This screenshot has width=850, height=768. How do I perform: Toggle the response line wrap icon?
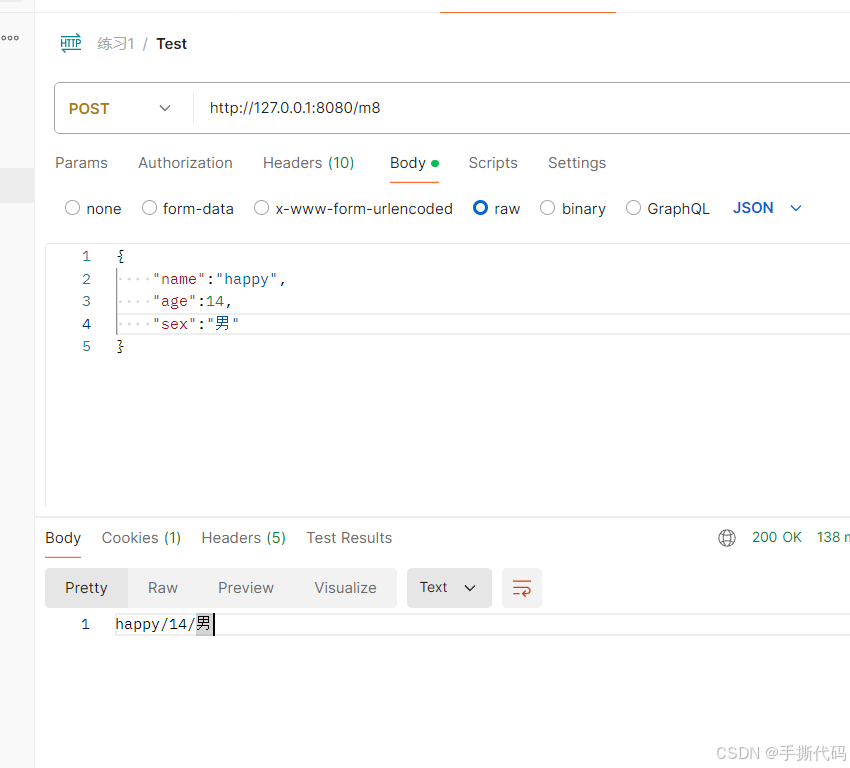pyautogui.click(x=521, y=588)
